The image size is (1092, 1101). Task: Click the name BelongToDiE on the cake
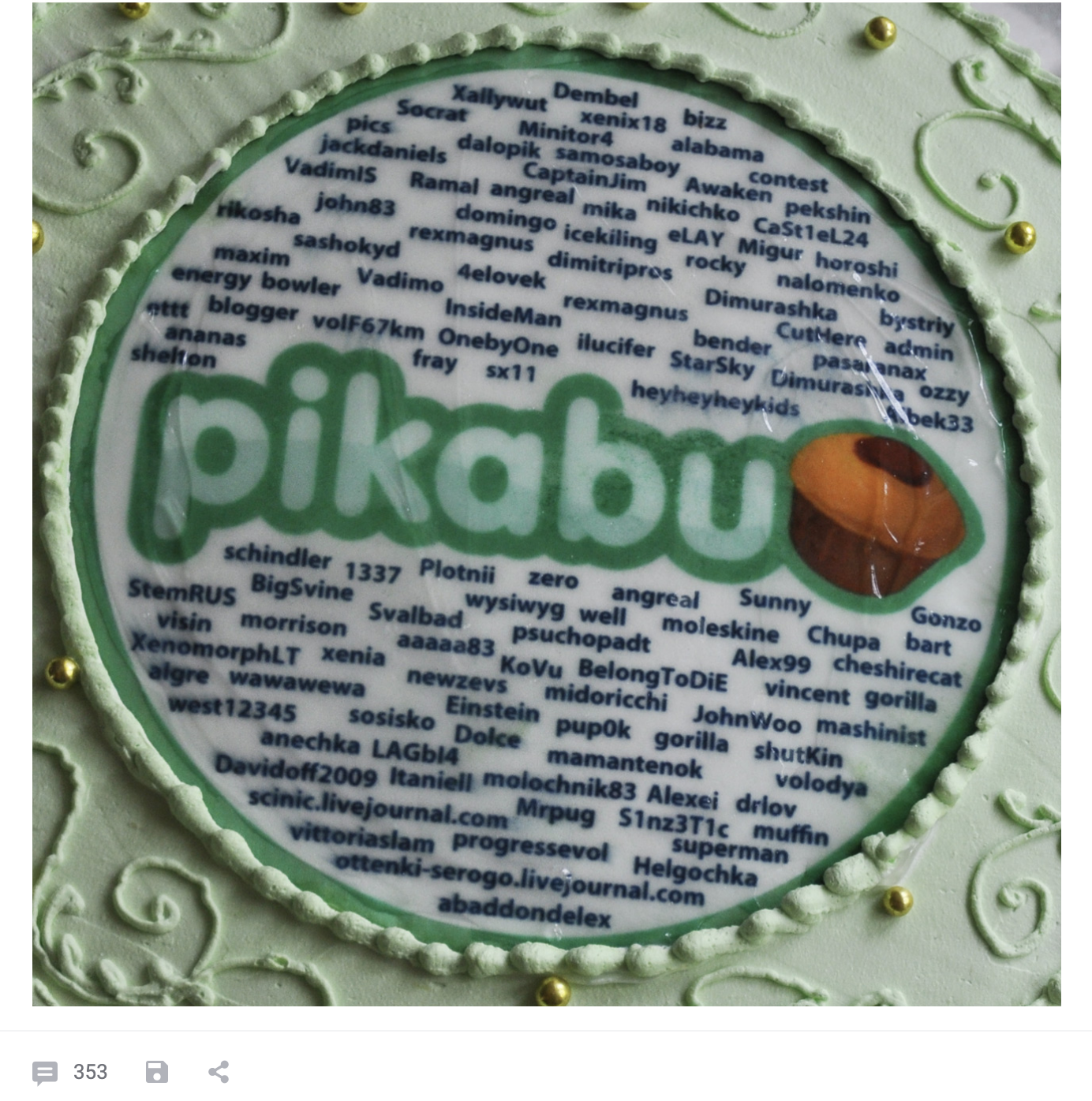[653, 672]
